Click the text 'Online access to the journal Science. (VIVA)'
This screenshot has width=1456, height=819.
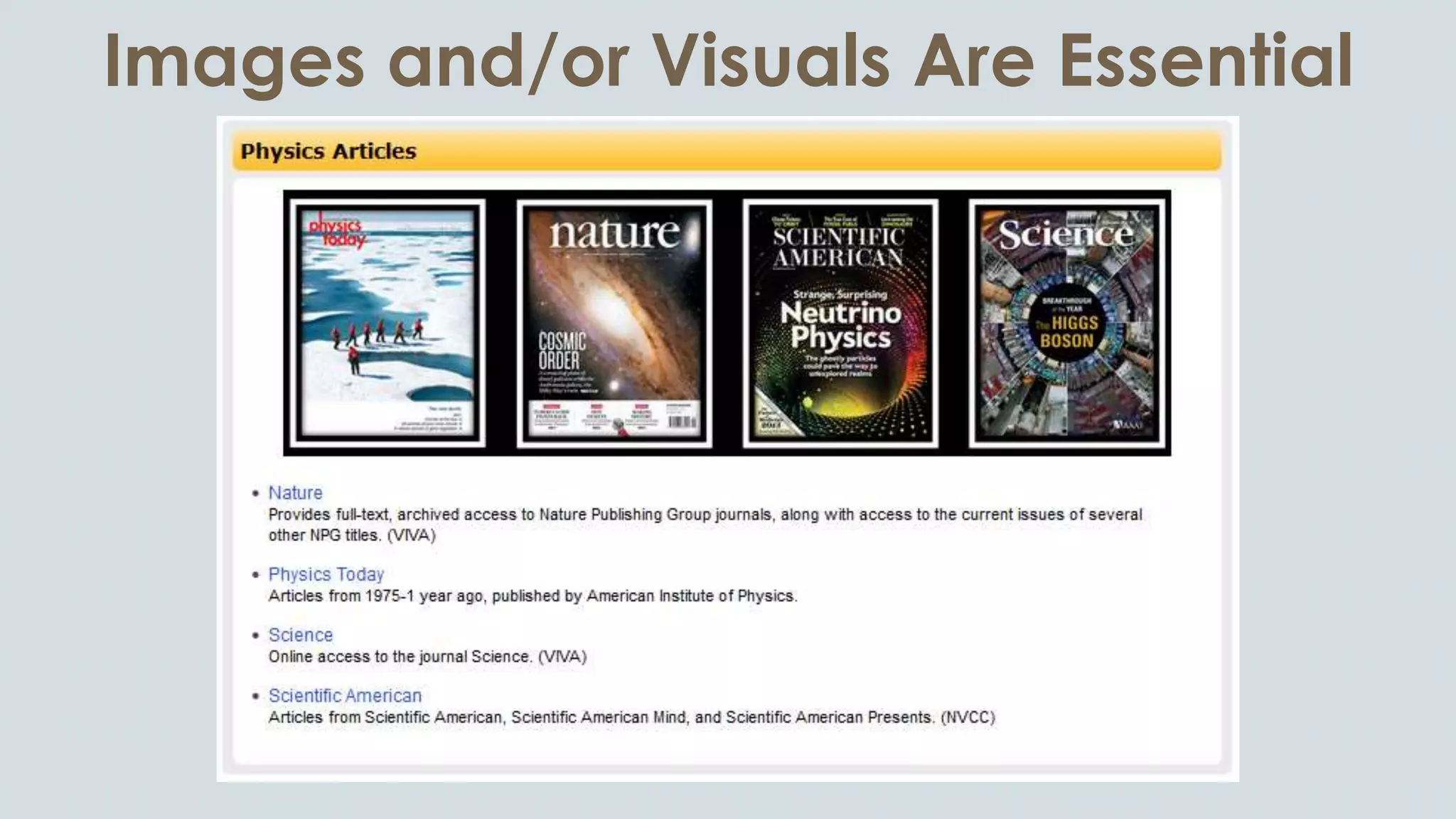(427, 657)
